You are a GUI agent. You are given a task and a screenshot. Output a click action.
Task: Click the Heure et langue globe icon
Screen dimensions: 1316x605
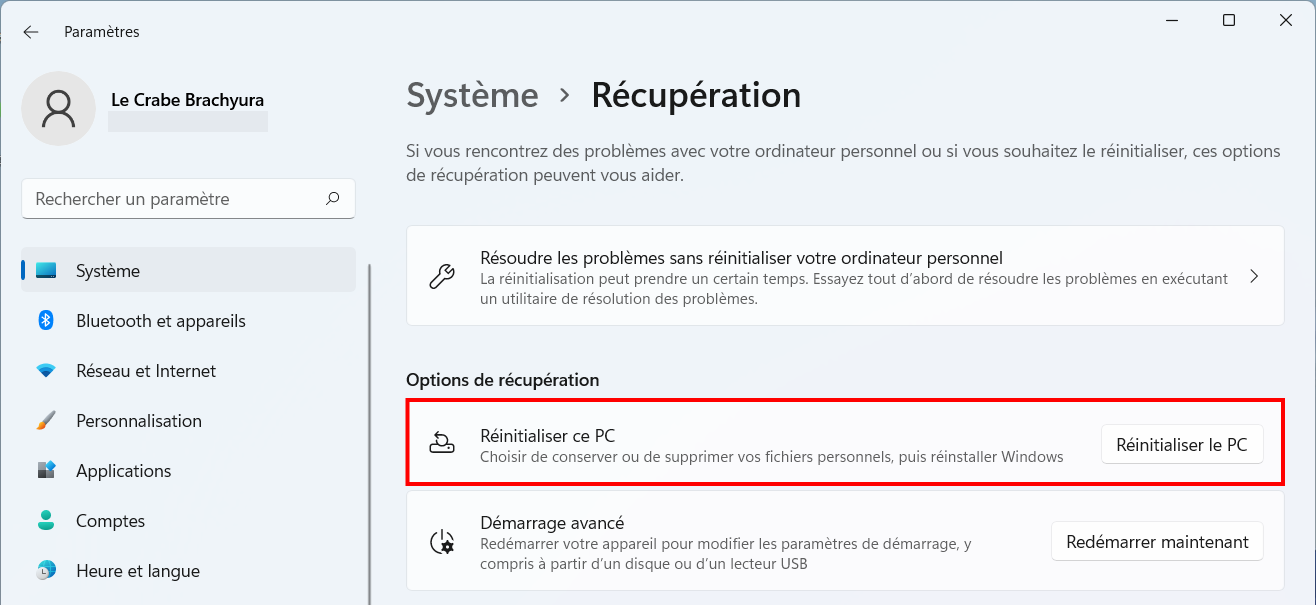(46, 570)
